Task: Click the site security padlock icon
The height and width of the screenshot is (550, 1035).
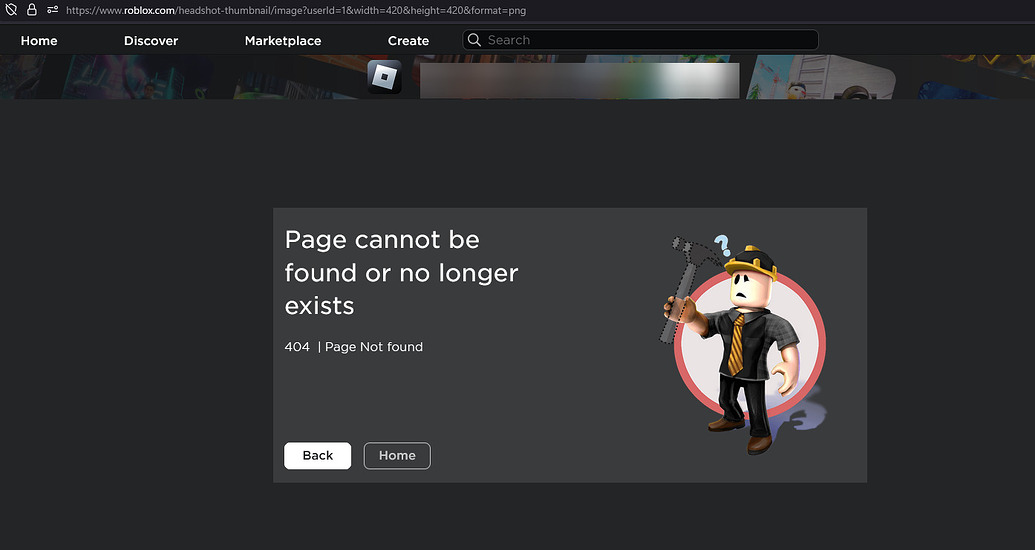Action: tap(31, 10)
